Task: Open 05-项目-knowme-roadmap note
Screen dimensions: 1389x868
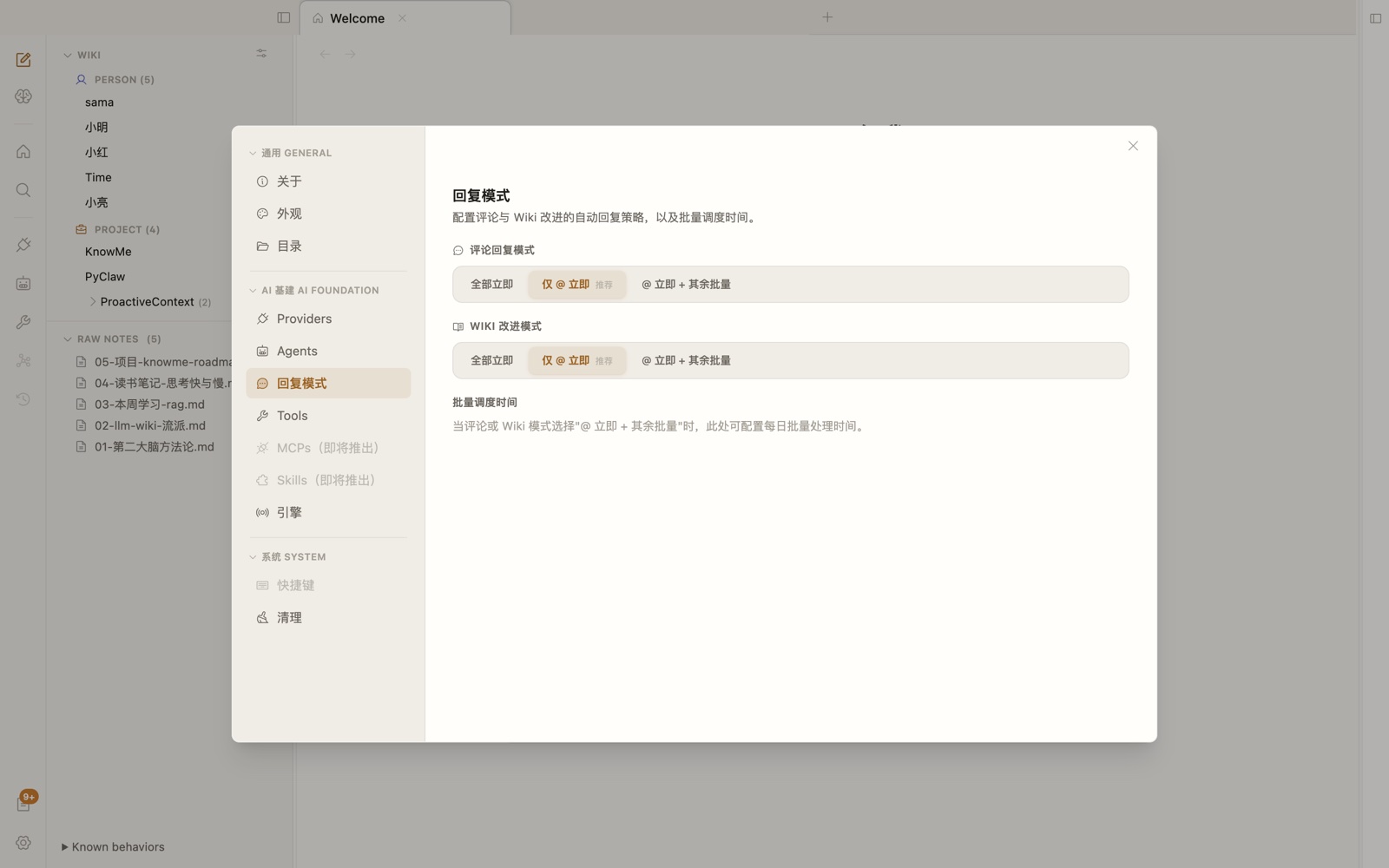Action: tap(154, 362)
